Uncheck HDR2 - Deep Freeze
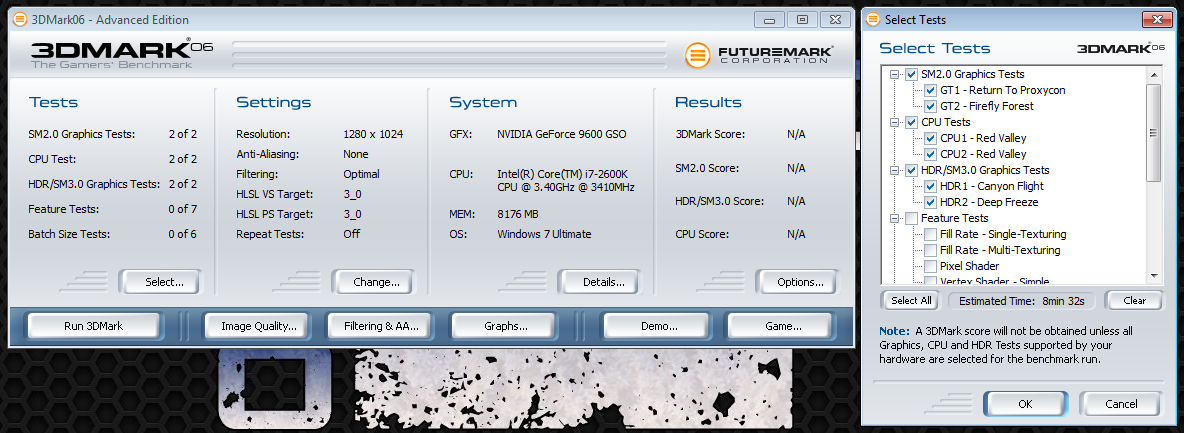The image size is (1184, 433). [930, 202]
